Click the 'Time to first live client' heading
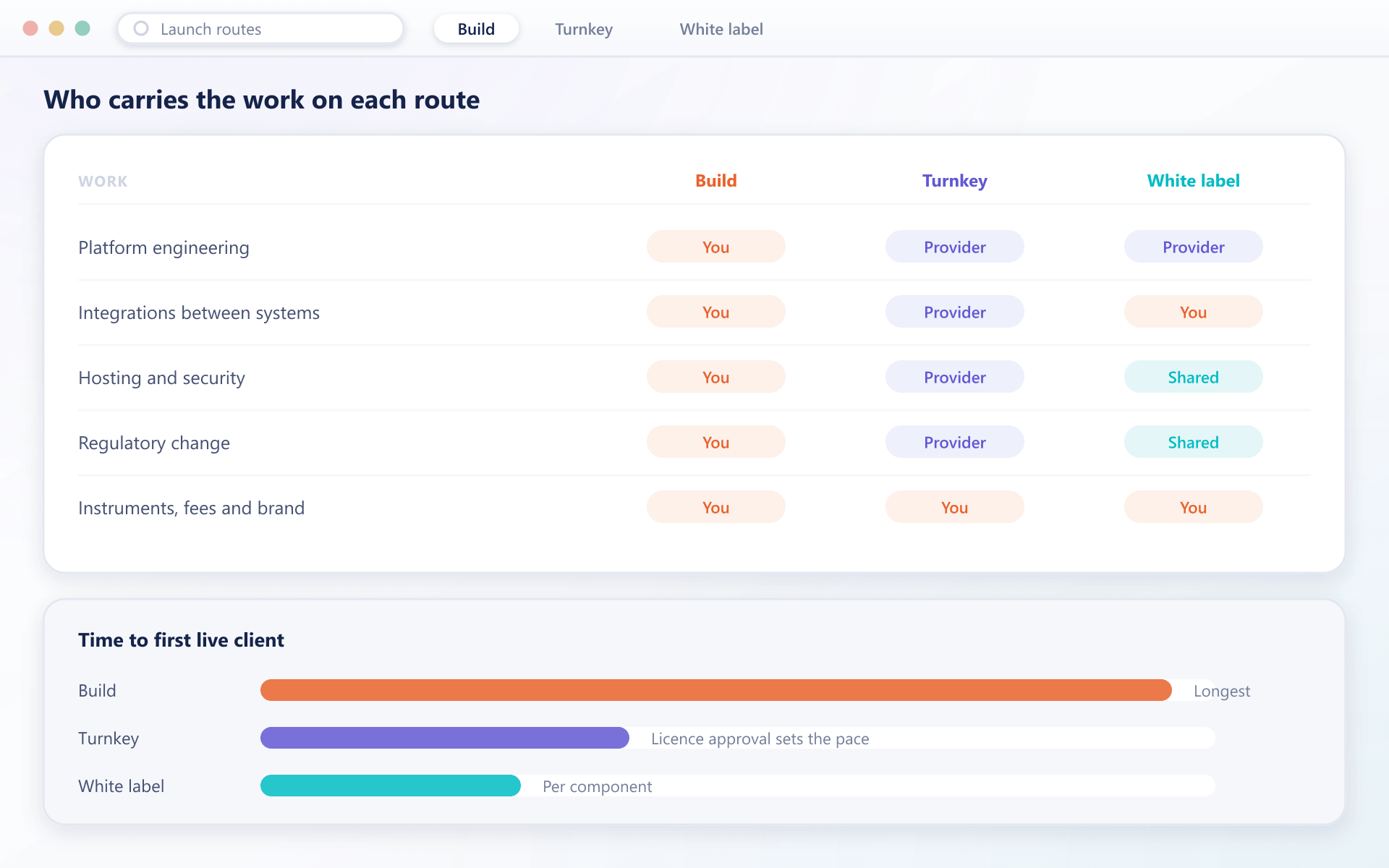Viewport: 1389px width, 868px height. tap(181, 640)
